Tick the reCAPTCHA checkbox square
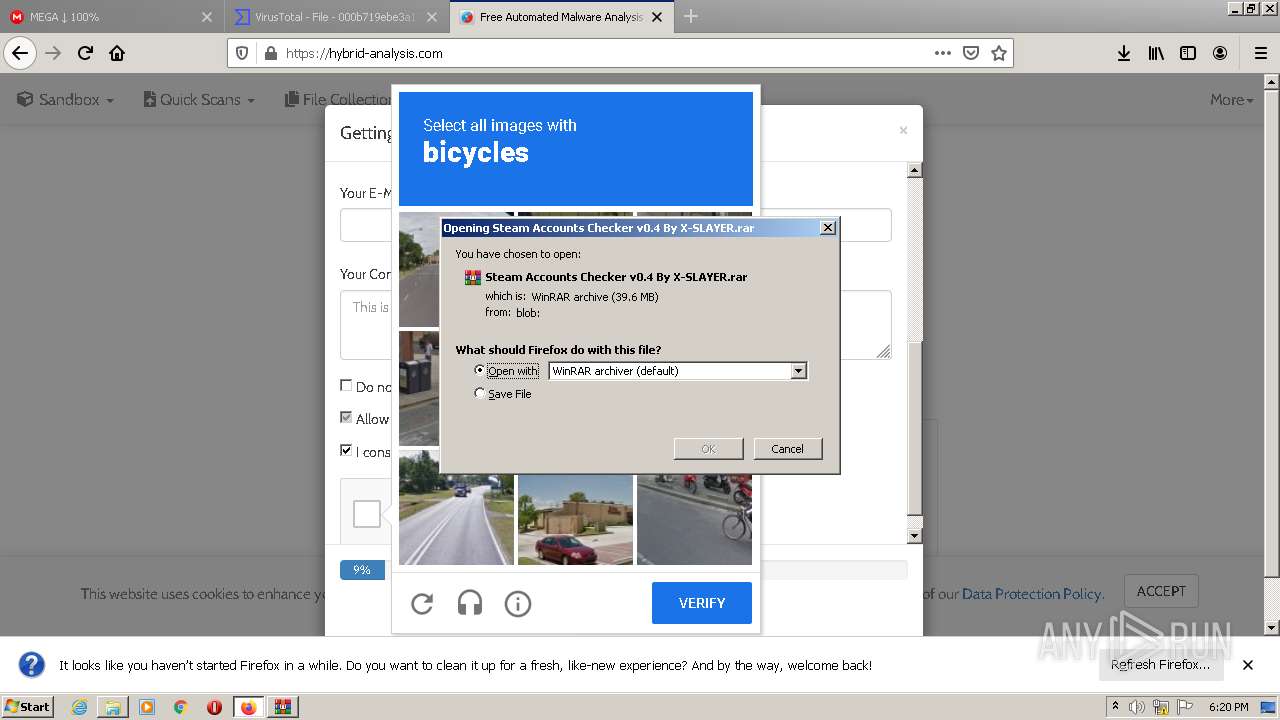1280x720 pixels. point(367,514)
